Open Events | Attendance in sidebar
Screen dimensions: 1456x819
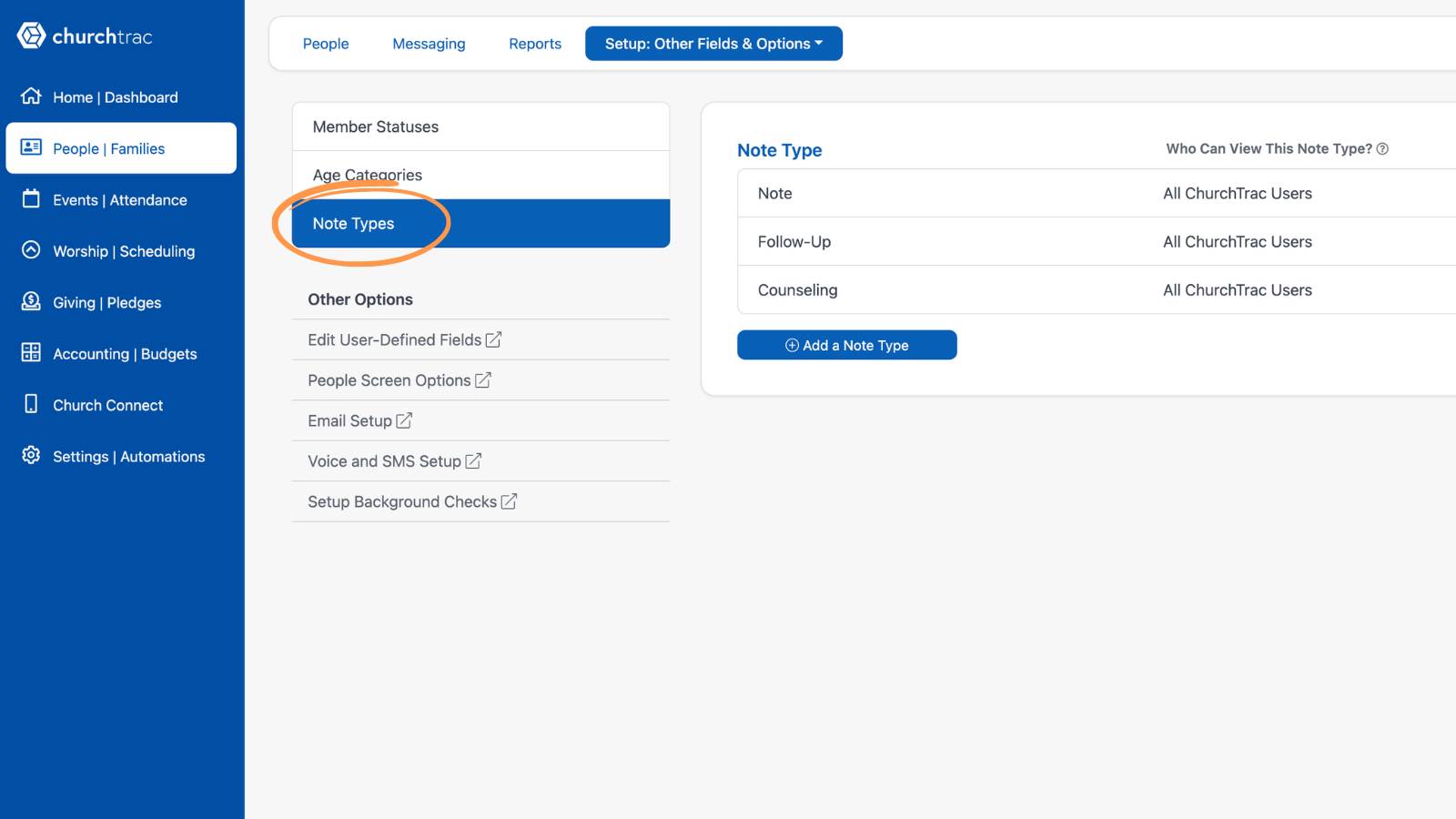coord(121,200)
